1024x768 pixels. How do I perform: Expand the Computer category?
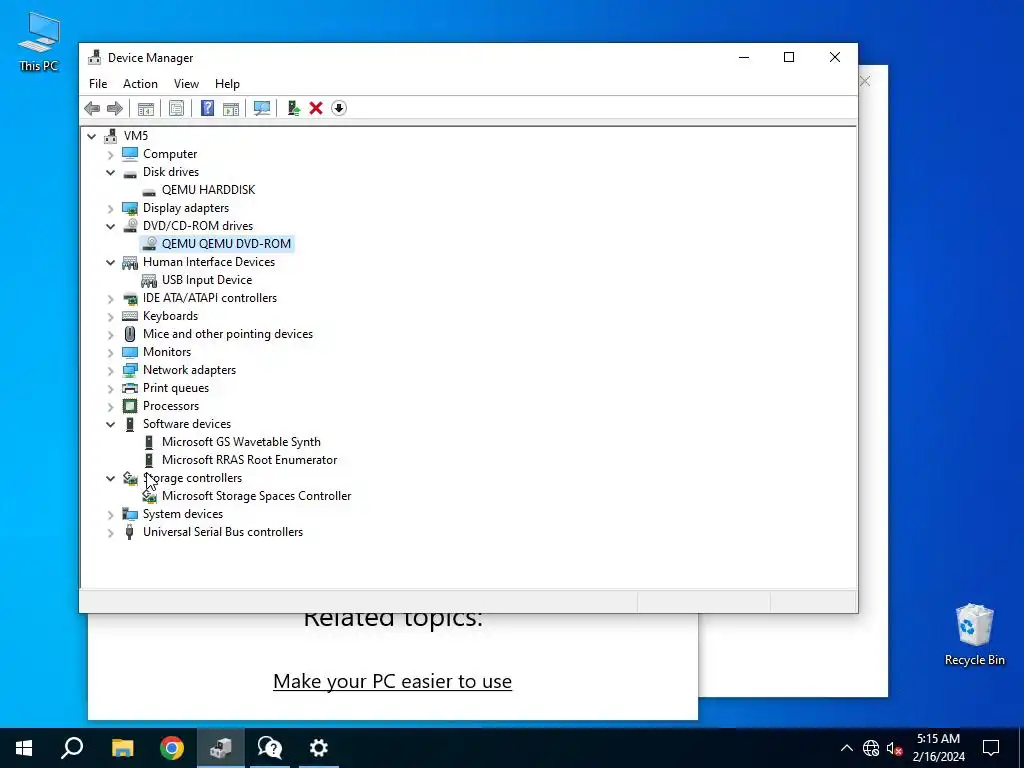(x=110, y=155)
